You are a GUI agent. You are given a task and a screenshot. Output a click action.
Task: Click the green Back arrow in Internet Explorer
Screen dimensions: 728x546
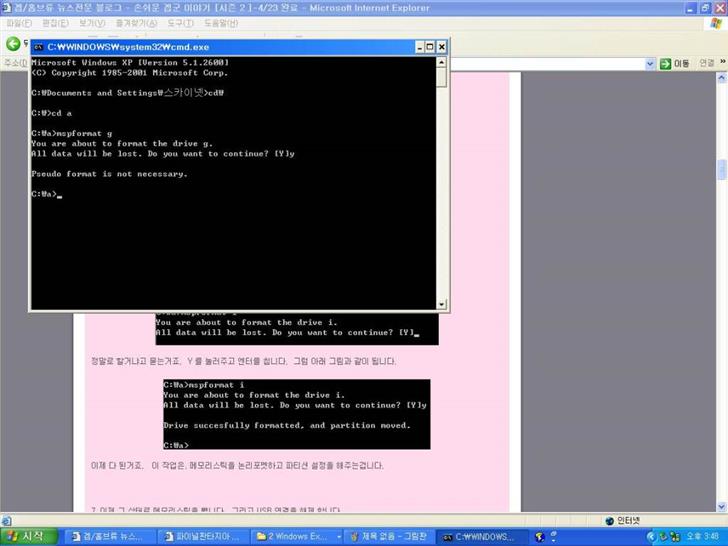[x=13, y=44]
